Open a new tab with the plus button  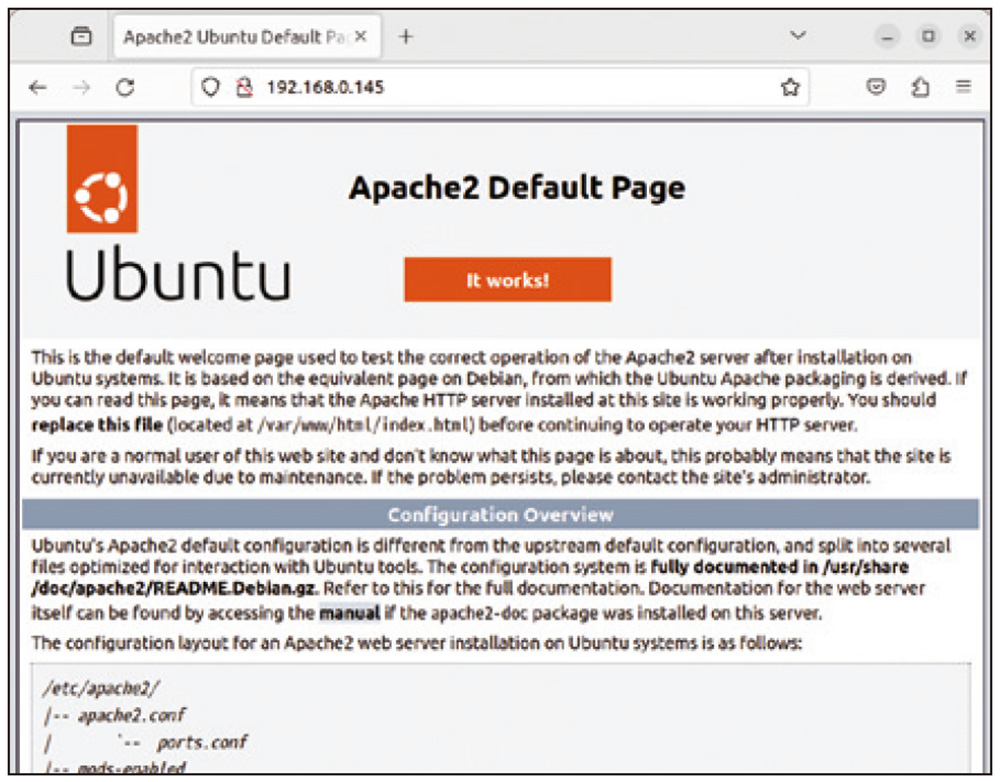[405, 35]
